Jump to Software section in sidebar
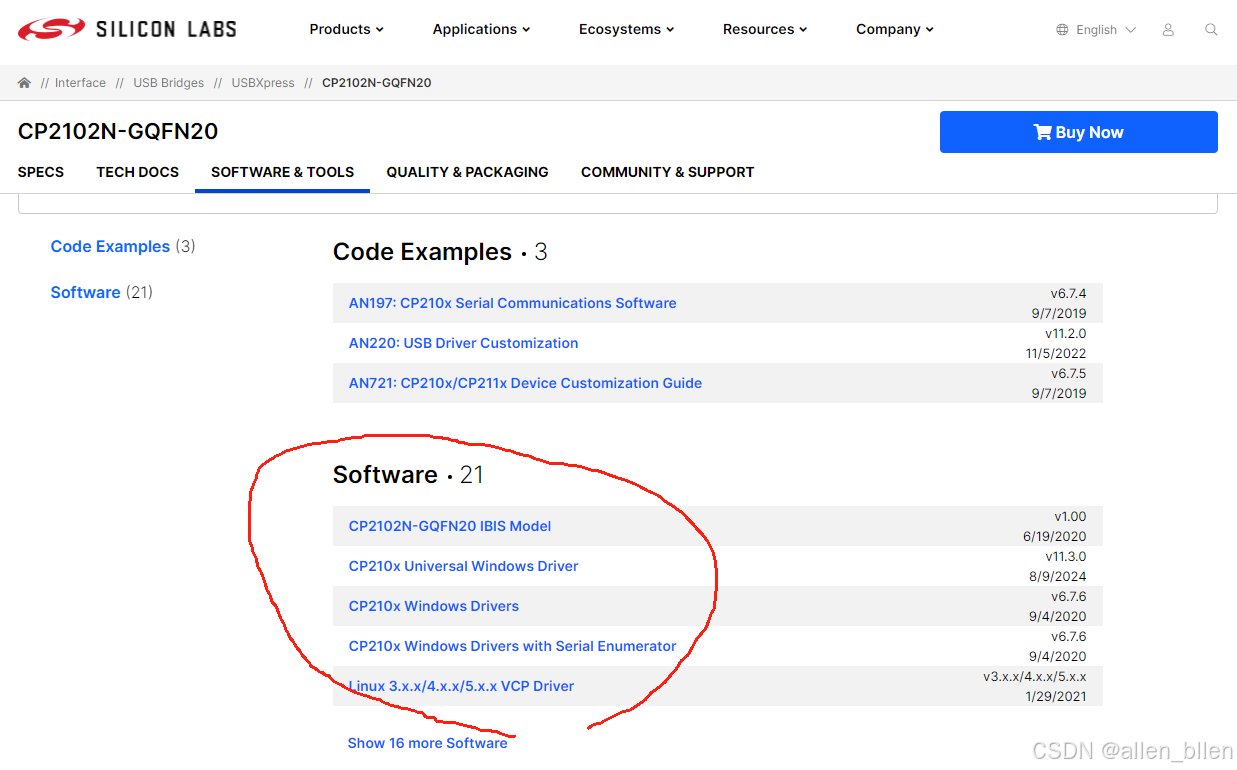This screenshot has width=1237, height=770. pyautogui.click(x=86, y=292)
